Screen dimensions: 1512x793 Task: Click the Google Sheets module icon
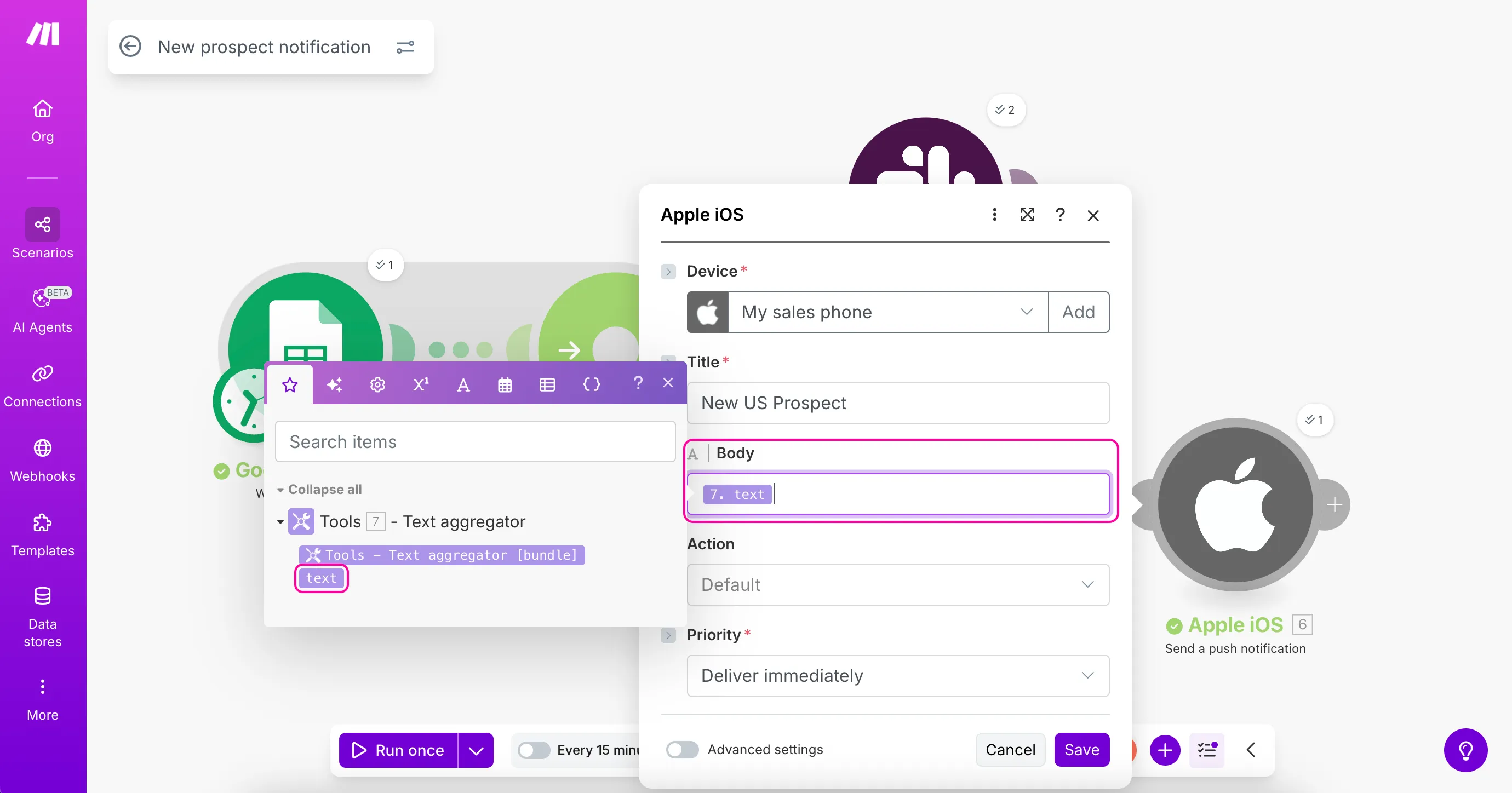(305, 317)
